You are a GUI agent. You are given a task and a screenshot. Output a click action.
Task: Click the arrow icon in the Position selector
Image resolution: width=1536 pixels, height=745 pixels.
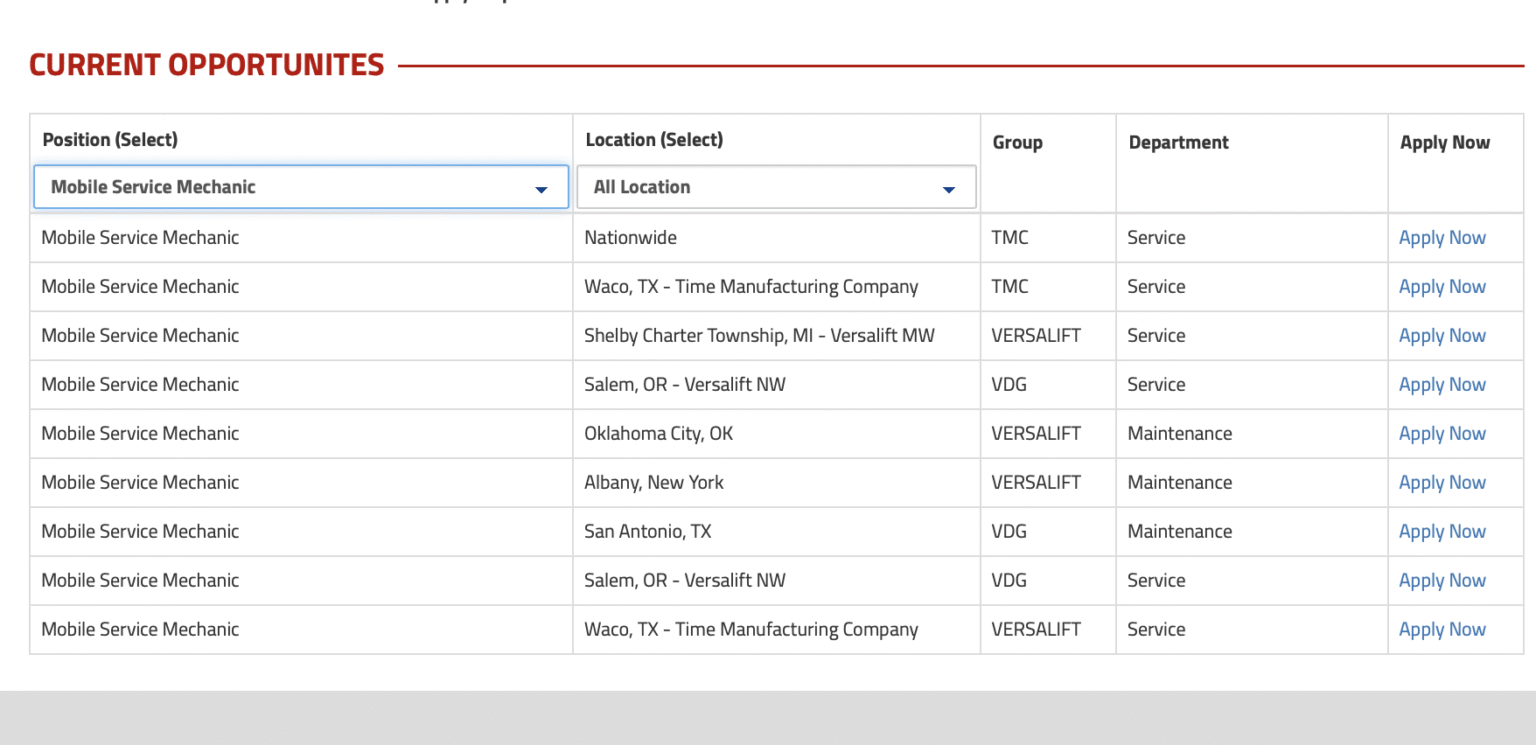pos(541,189)
